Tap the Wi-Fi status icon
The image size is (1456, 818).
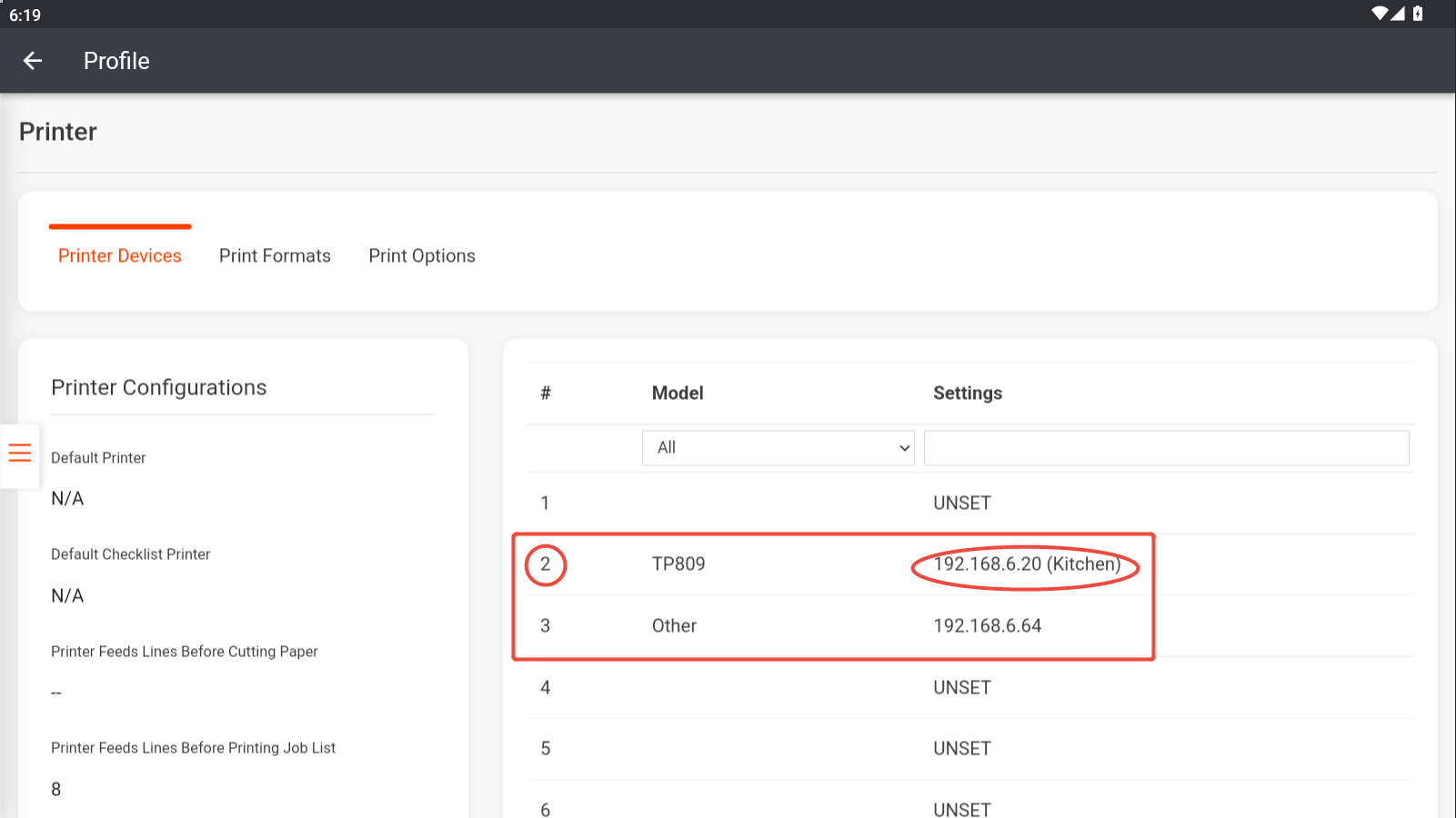[x=1380, y=14]
